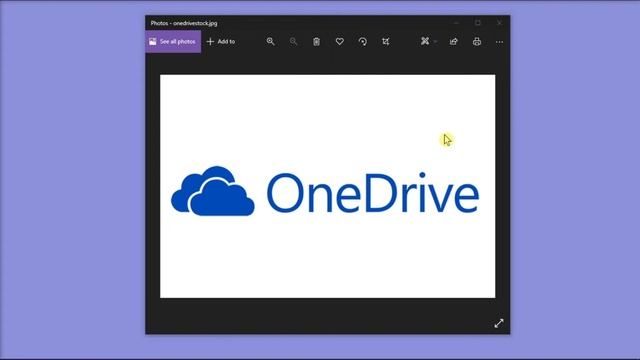Viewport: 640px width, 360px height.
Task: Expand the Edit & Create dropdown arrow
Action: click(x=436, y=42)
